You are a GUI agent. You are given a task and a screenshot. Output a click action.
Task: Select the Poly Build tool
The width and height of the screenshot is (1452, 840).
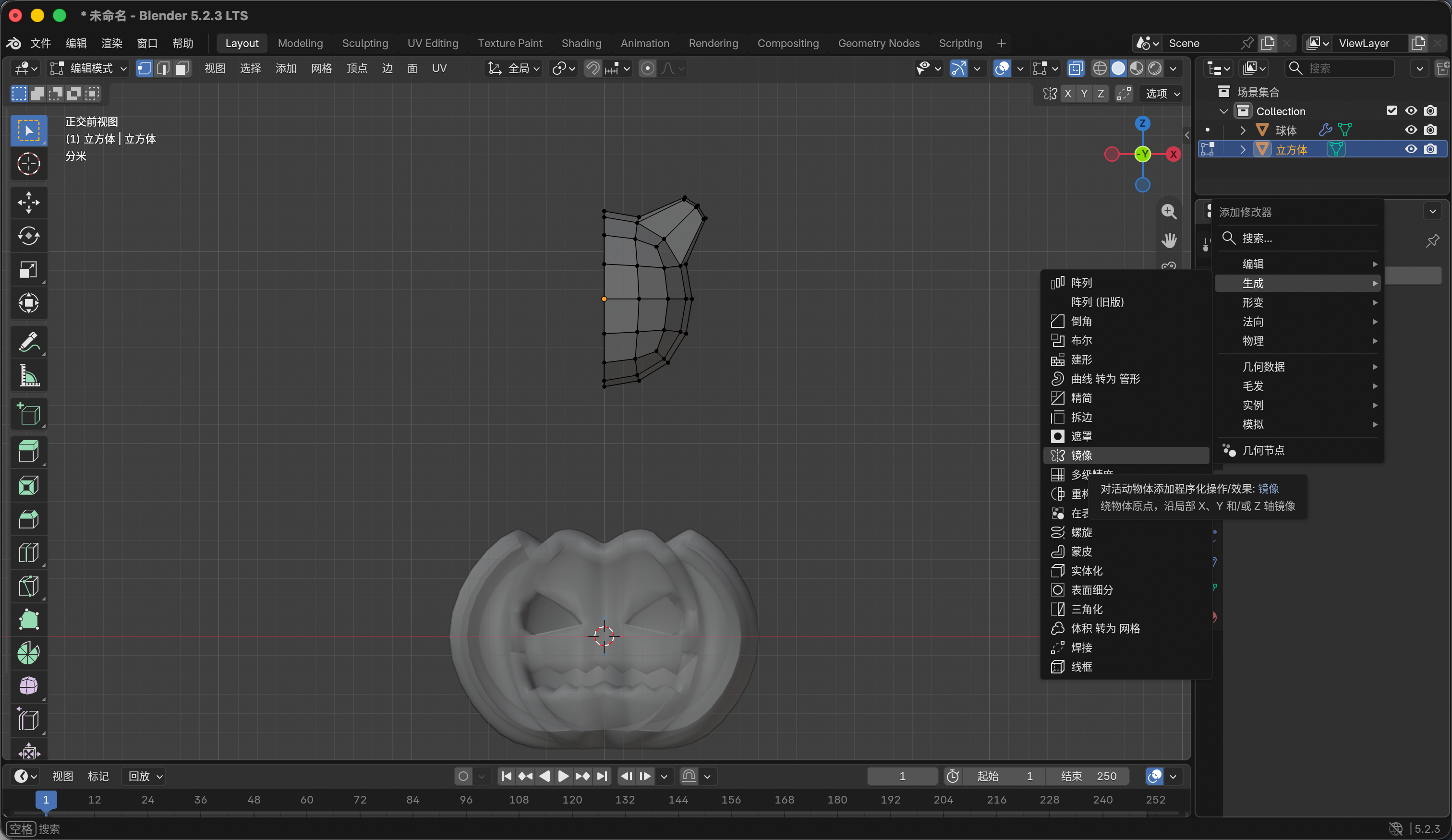click(x=28, y=620)
